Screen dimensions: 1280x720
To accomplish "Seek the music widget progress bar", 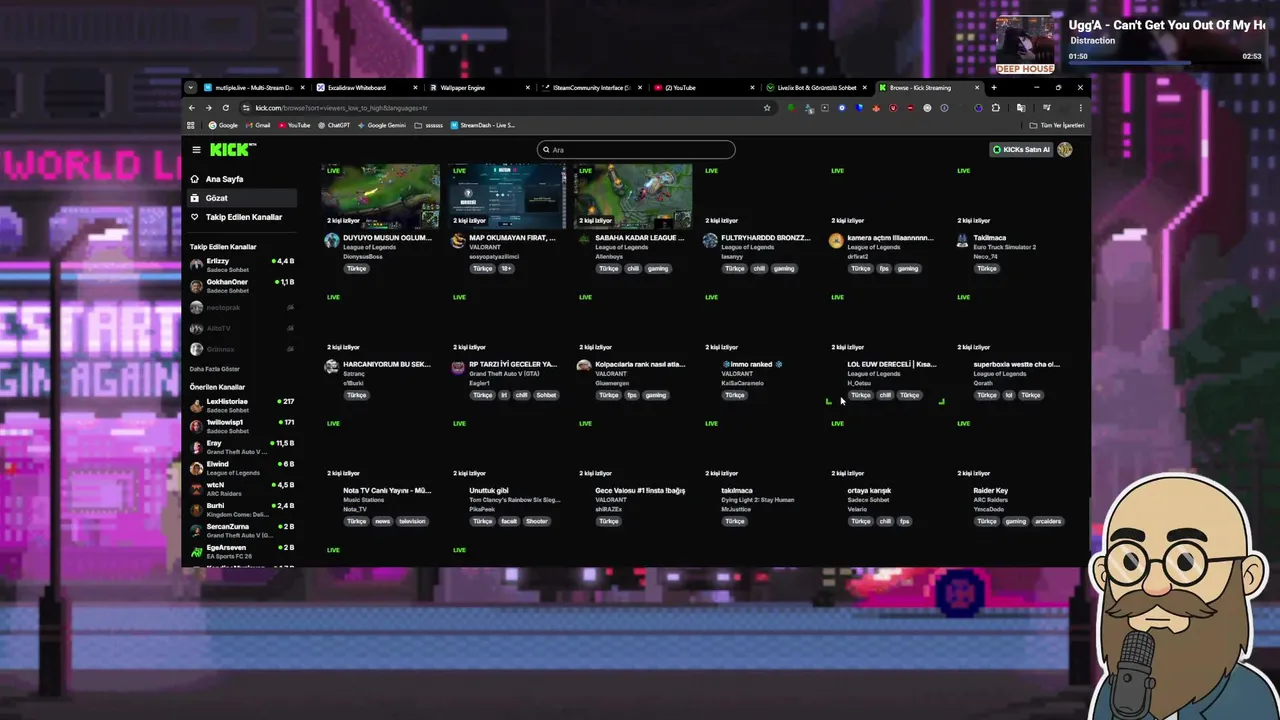I will [x=1165, y=64].
